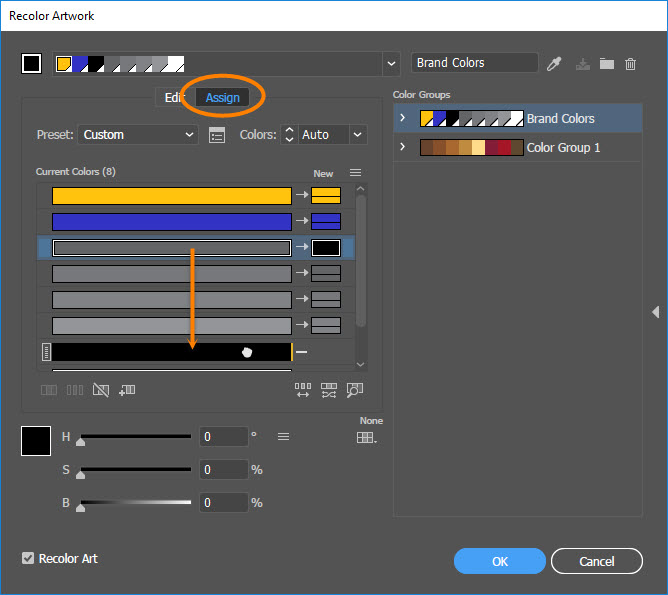668x595 pixels.
Task: Click exclude selected colors icon
Action: [x=101, y=390]
